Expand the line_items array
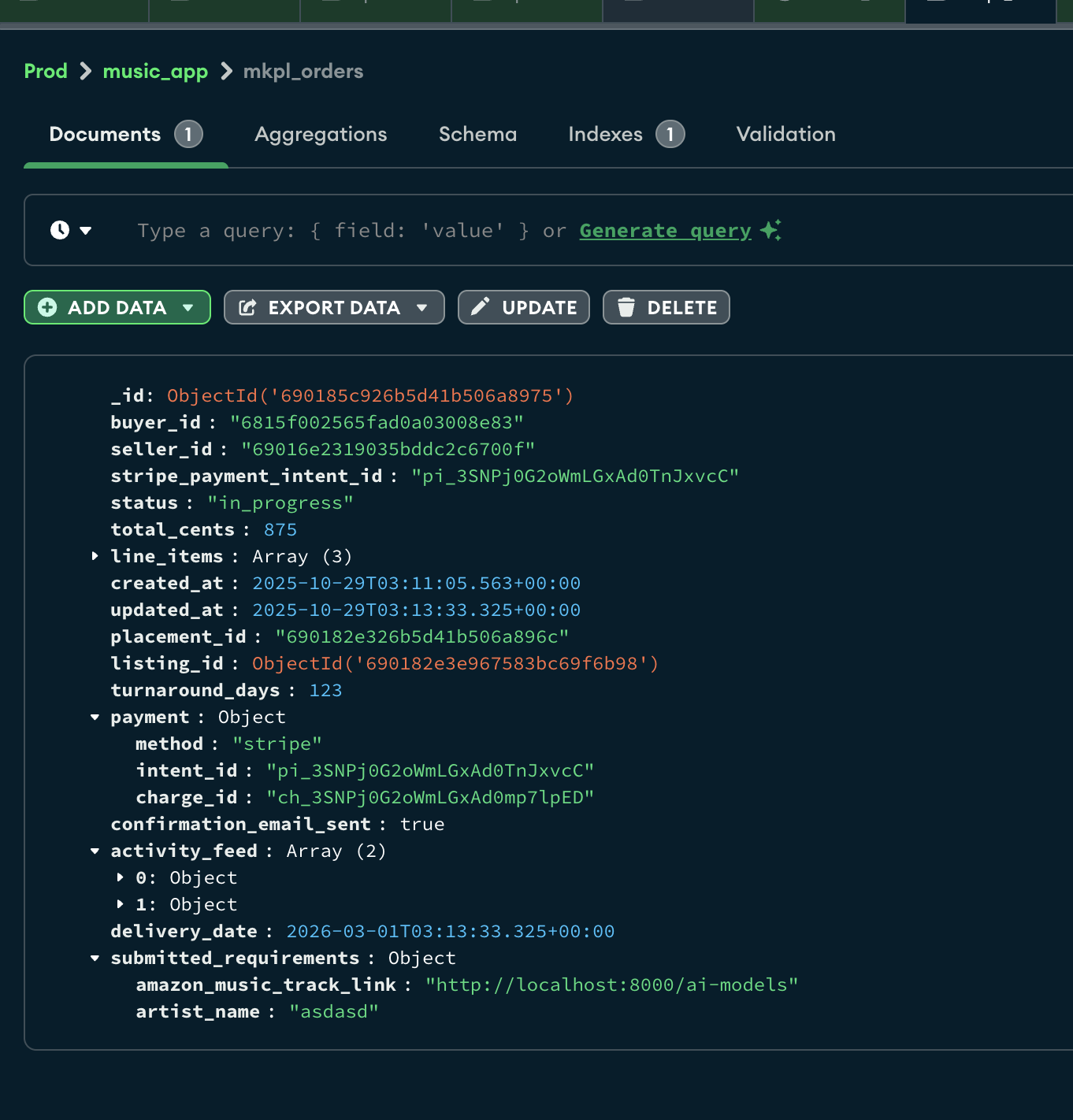The image size is (1073, 1120). pyautogui.click(x=95, y=556)
